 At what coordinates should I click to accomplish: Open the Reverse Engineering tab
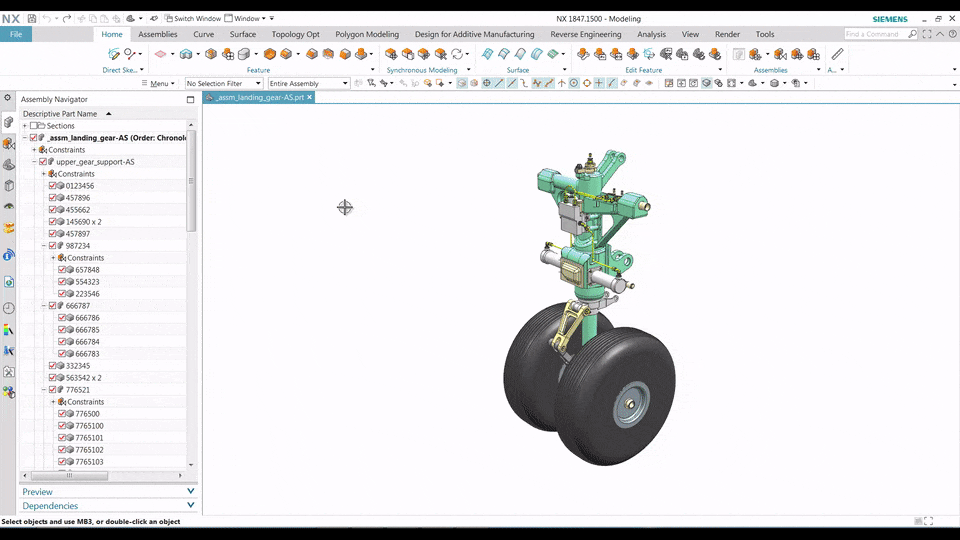[x=586, y=34]
